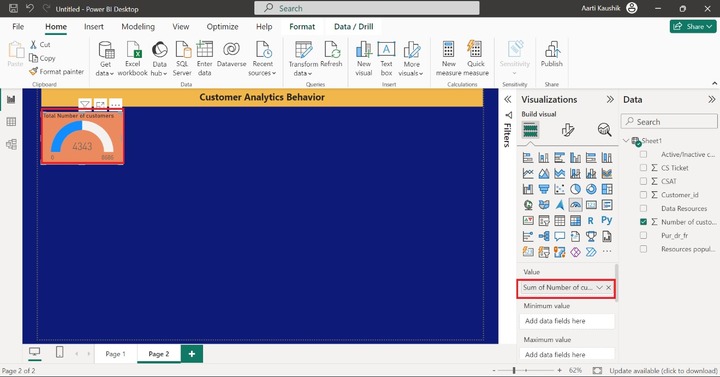Click the highlighted Gauge visual icon
720x377 pixels.
coord(575,205)
